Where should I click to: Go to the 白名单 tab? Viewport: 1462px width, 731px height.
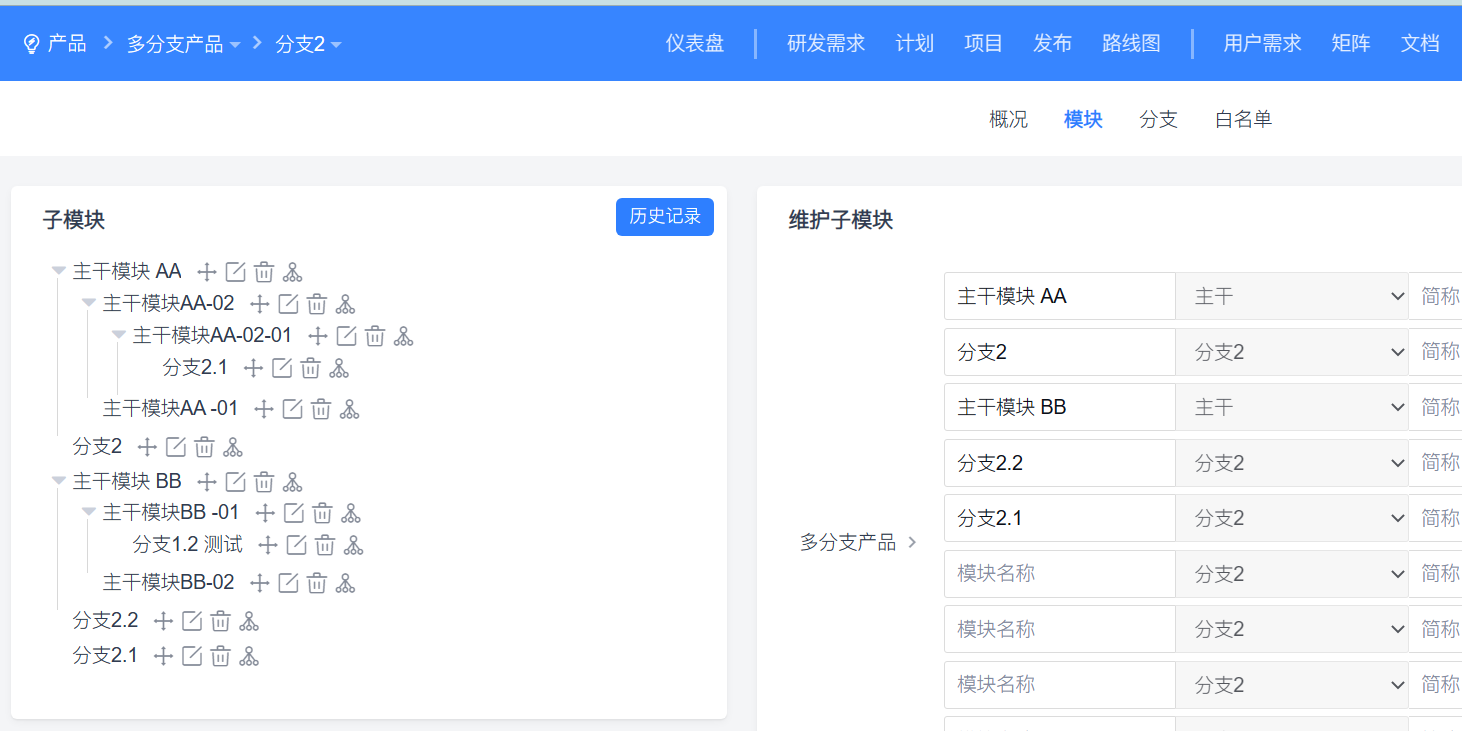(1243, 120)
